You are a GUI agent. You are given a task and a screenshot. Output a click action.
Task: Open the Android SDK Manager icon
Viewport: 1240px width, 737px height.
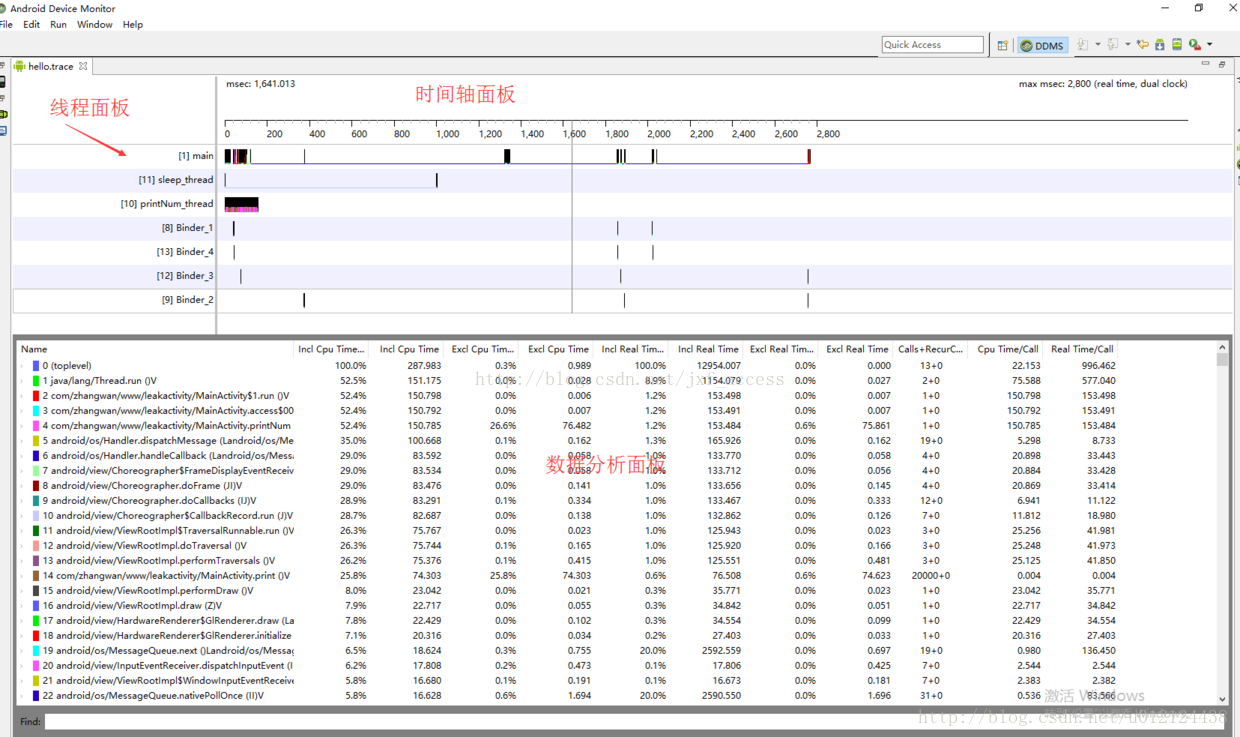pyautogui.click(x=1160, y=44)
